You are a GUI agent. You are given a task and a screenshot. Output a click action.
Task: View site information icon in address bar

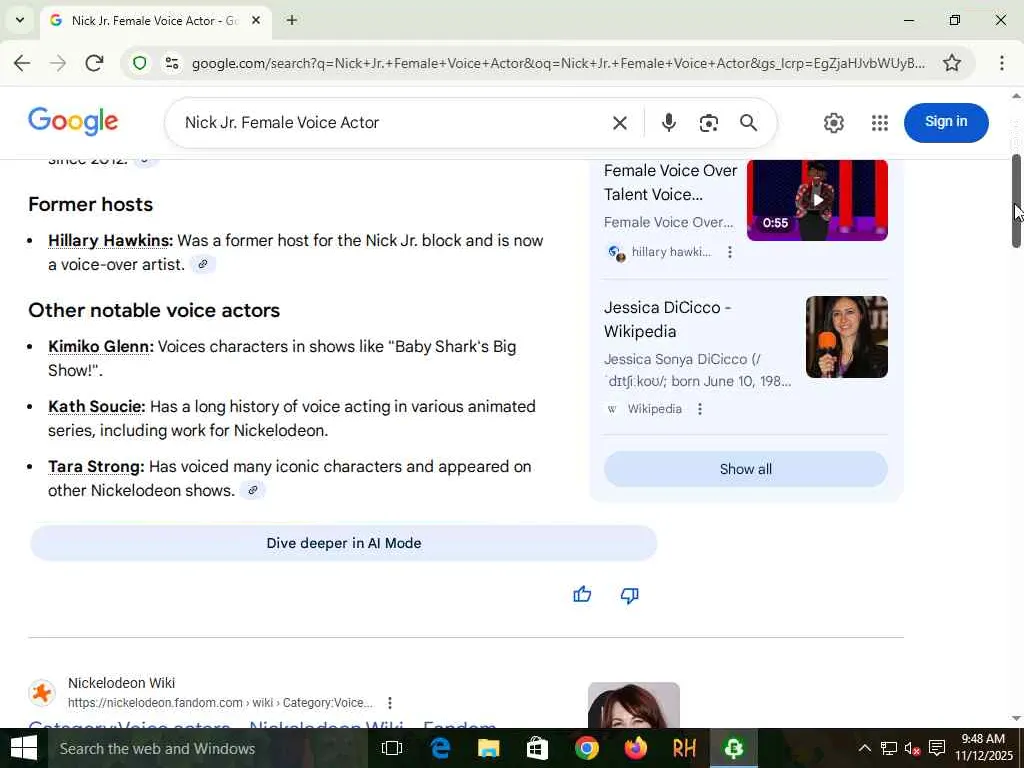[172, 63]
